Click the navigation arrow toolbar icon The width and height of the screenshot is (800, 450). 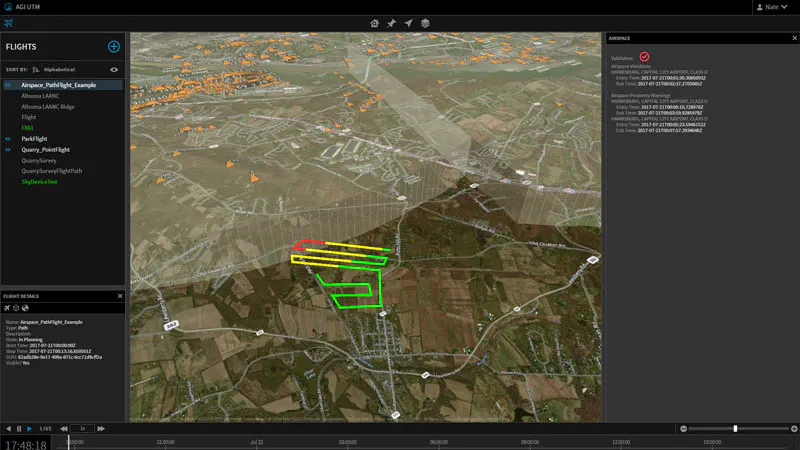408,23
